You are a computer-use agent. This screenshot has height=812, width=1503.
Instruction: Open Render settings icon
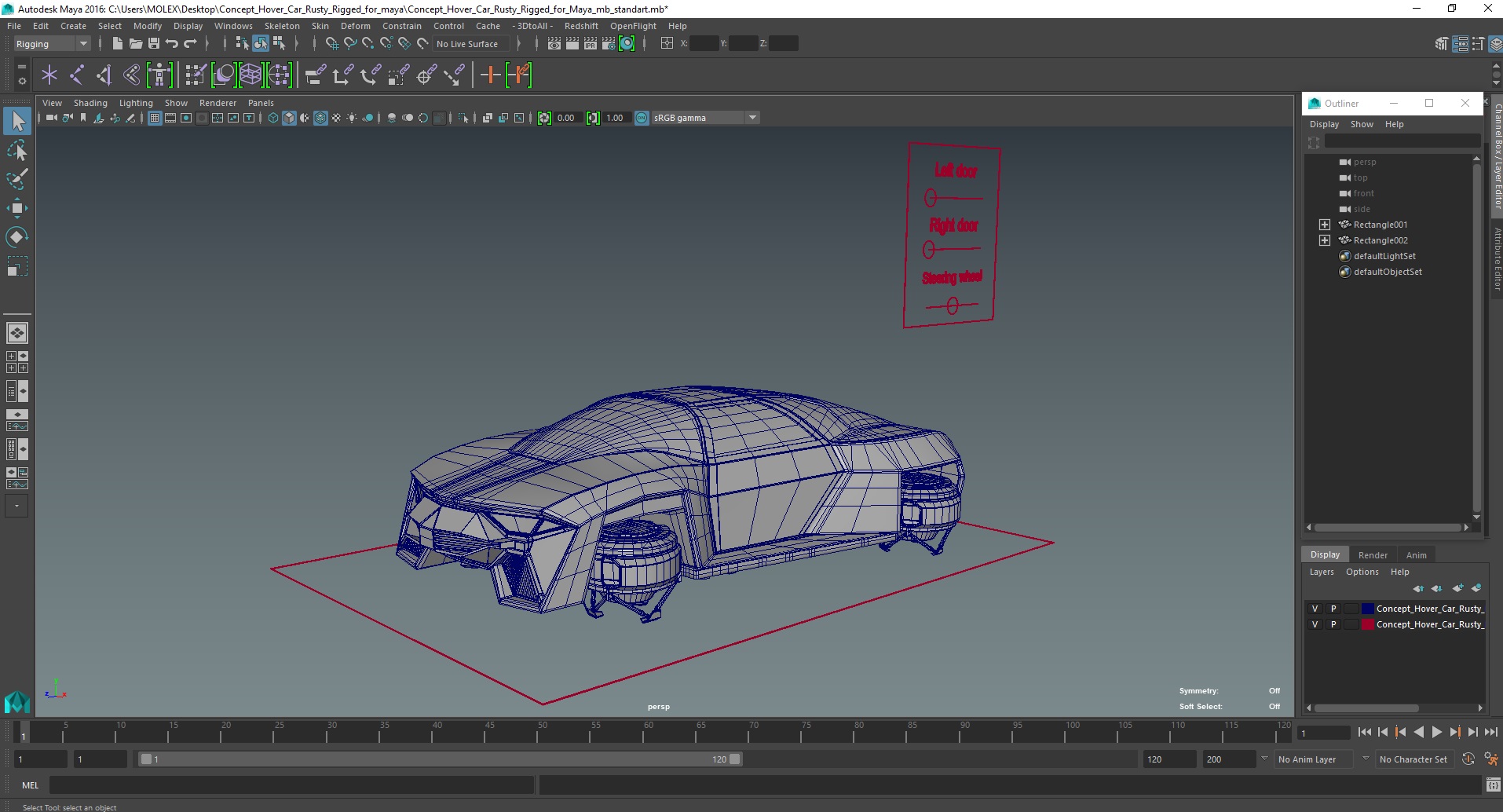(x=608, y=44)
